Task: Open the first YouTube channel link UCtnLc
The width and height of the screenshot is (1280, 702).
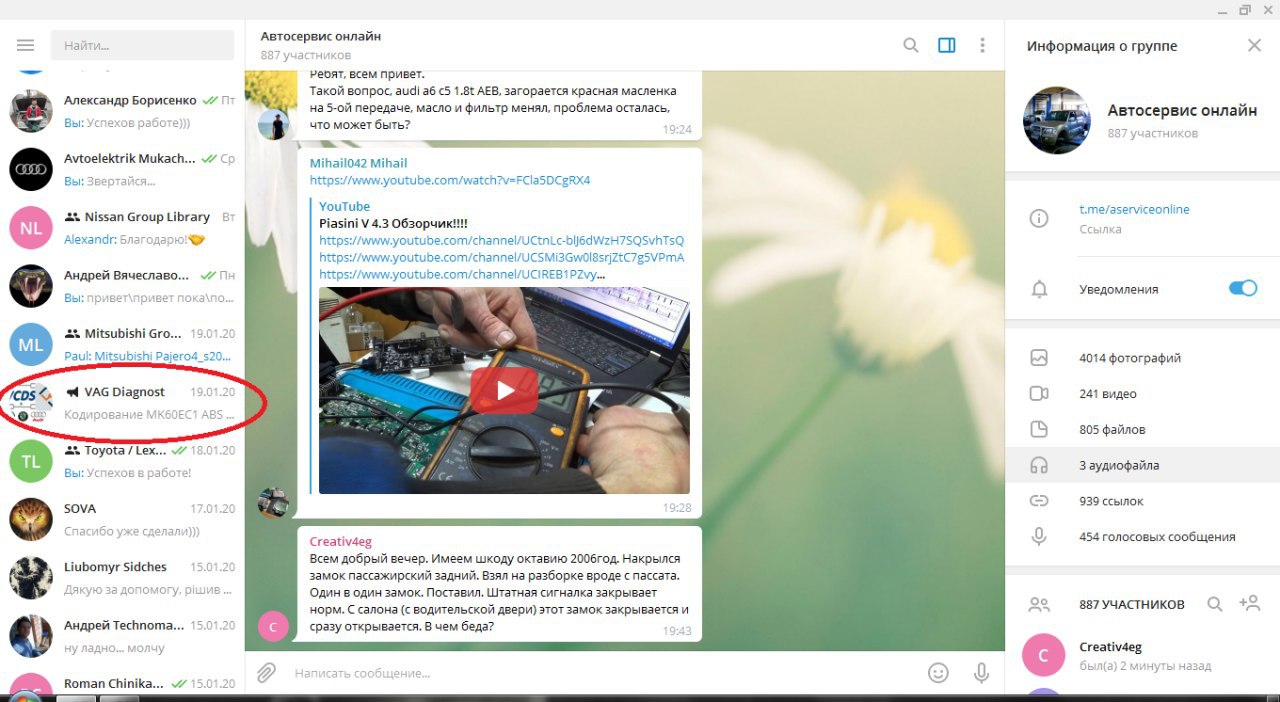Action: point(502,241)
